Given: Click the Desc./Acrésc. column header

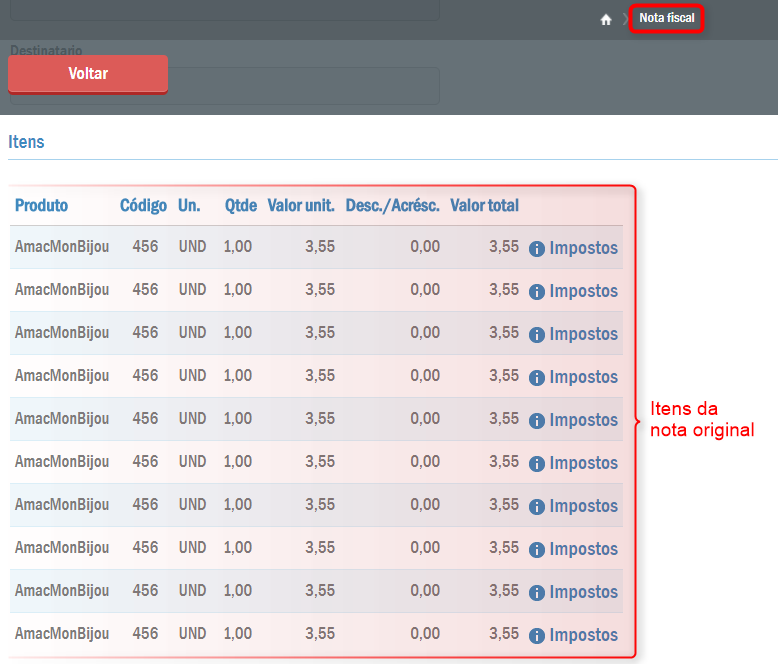Looking at the screenshot, I should [392, 205].
